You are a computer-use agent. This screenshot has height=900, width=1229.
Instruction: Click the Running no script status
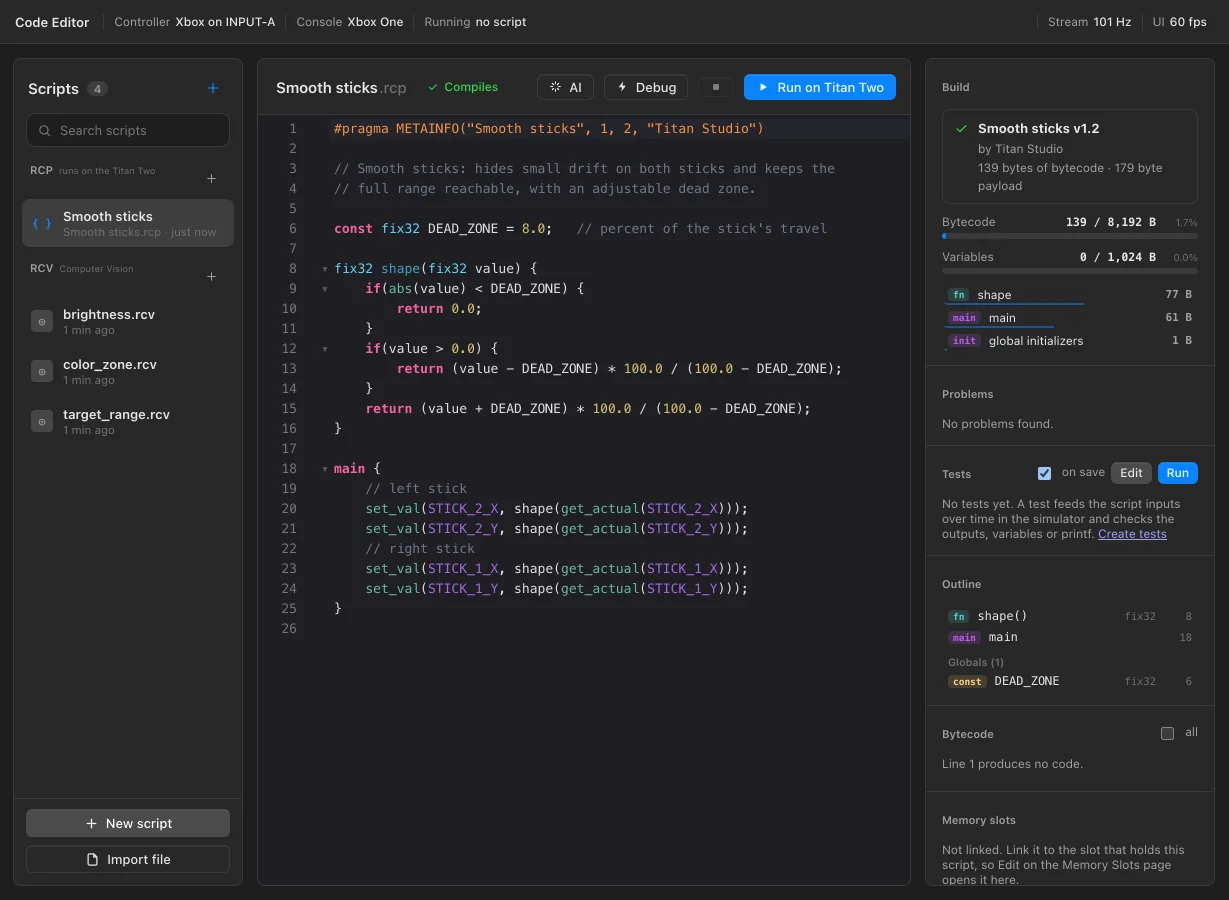[x=475, y=22]
